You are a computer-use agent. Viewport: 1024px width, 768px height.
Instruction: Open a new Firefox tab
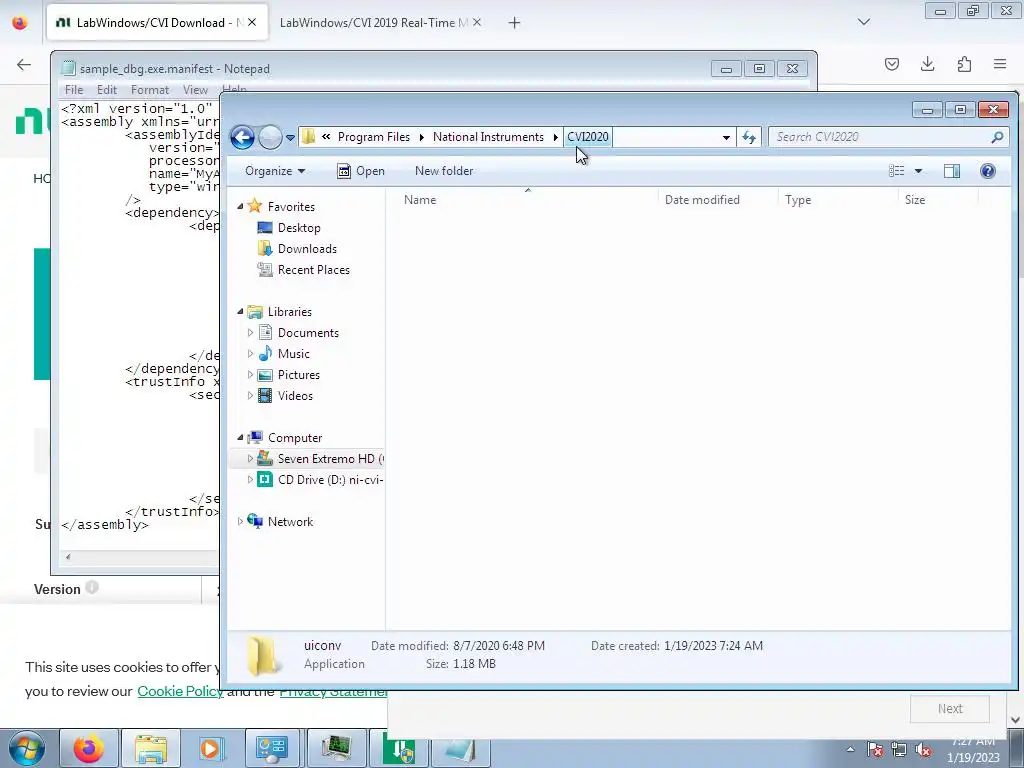pos(515,23)
